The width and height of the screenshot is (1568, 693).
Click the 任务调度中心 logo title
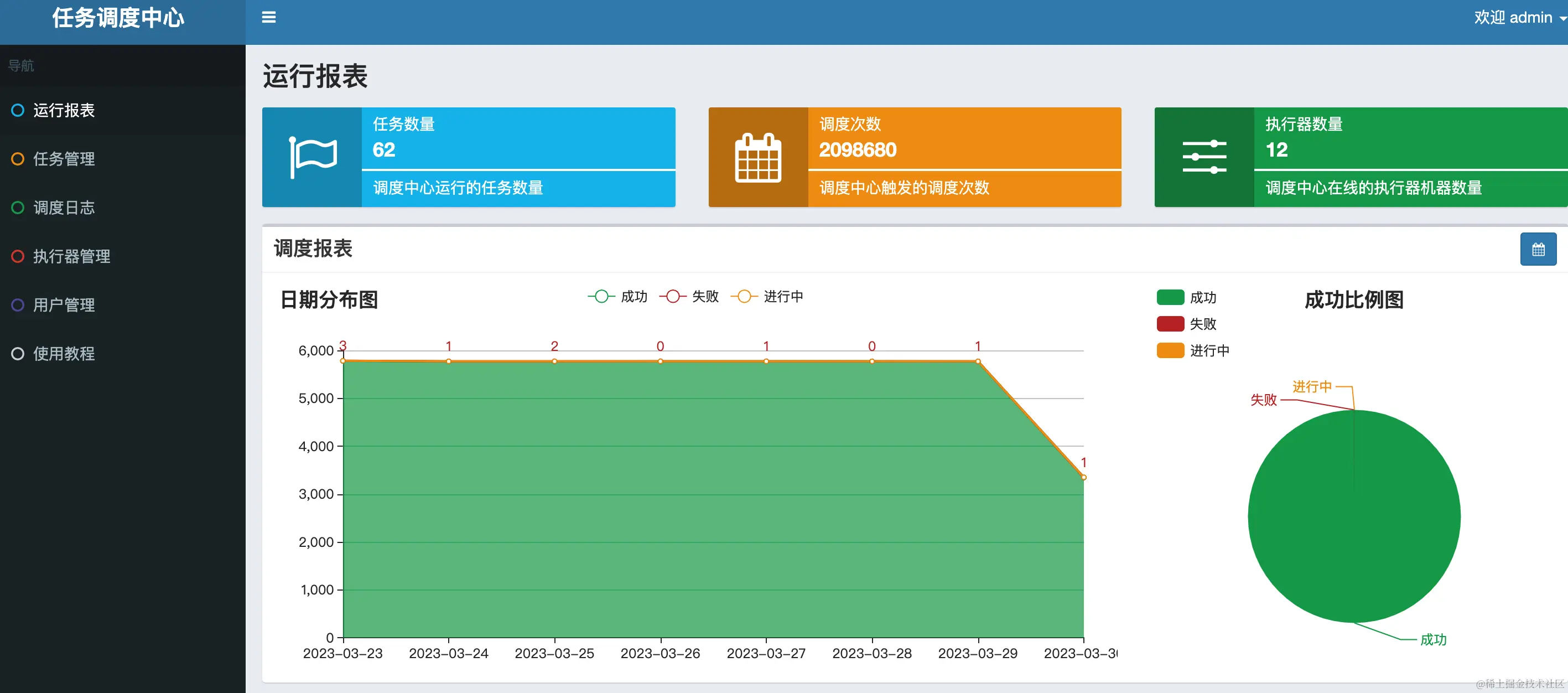(118, 18)
